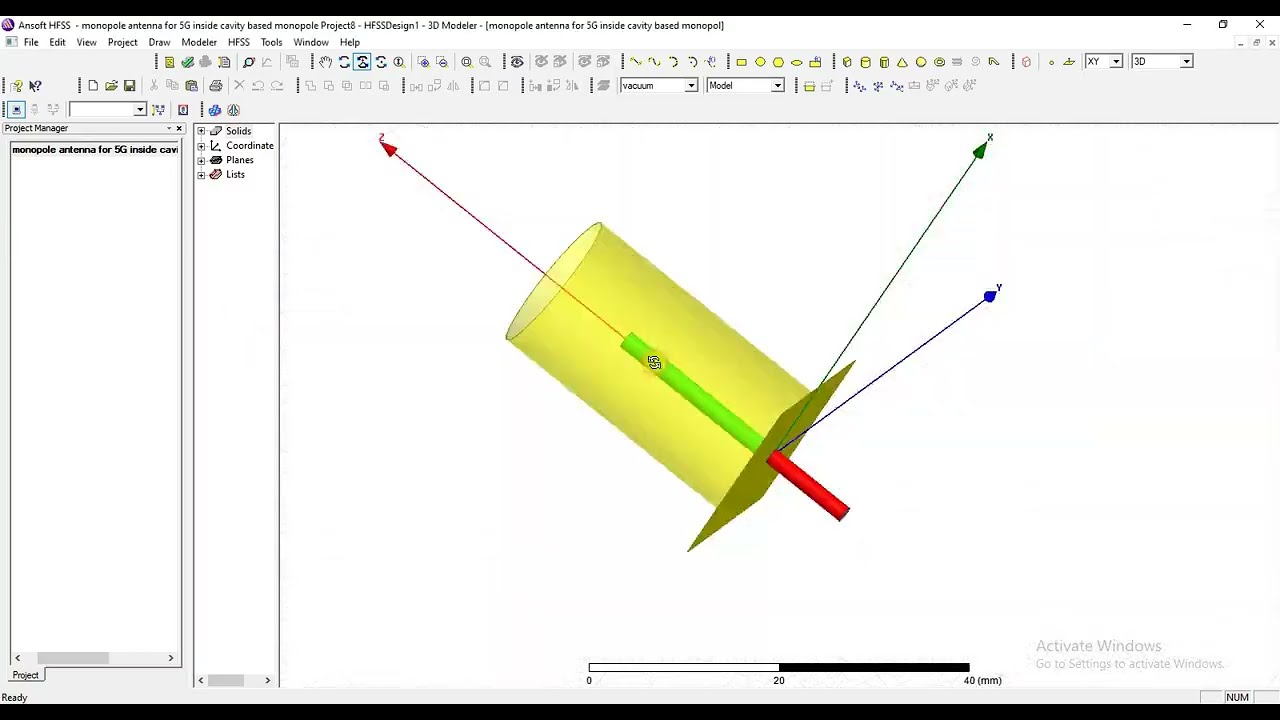Select the Draw Sphere tool

pos(921,62)
